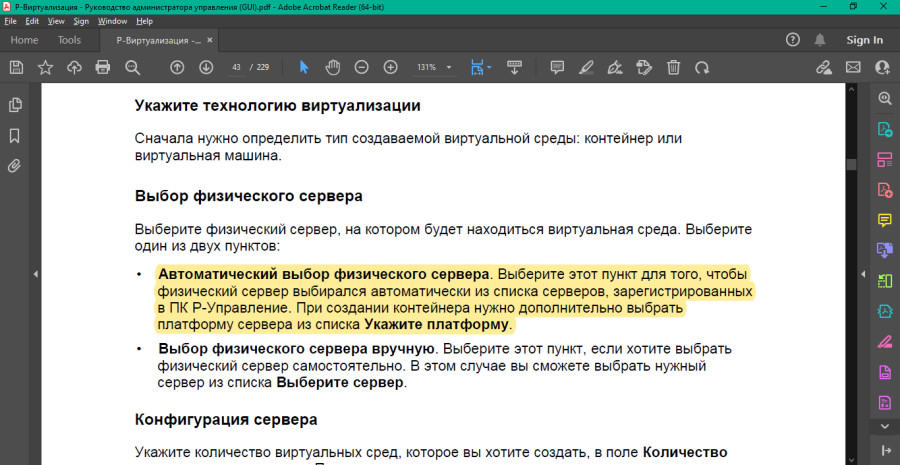Click the Print file icon

coord(102,67)
